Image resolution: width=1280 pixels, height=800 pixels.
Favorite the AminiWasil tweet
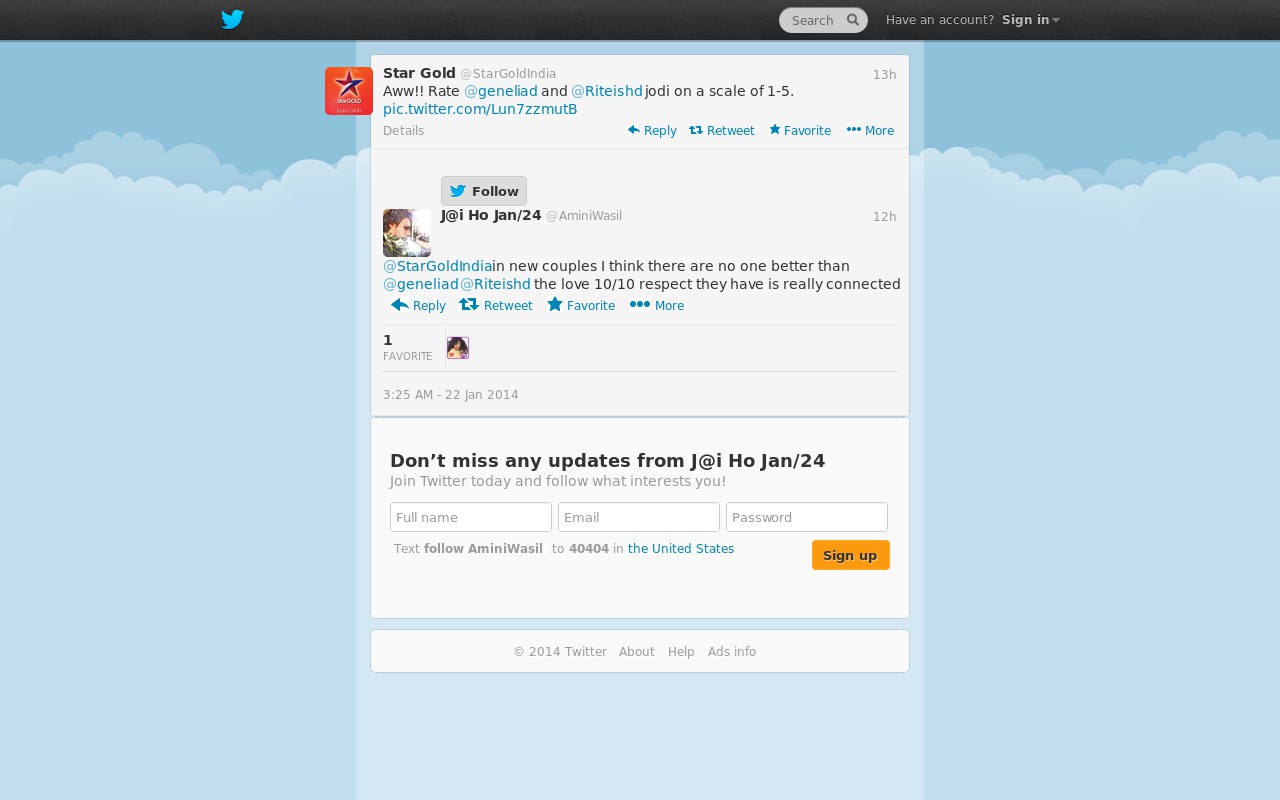(581, 305)
